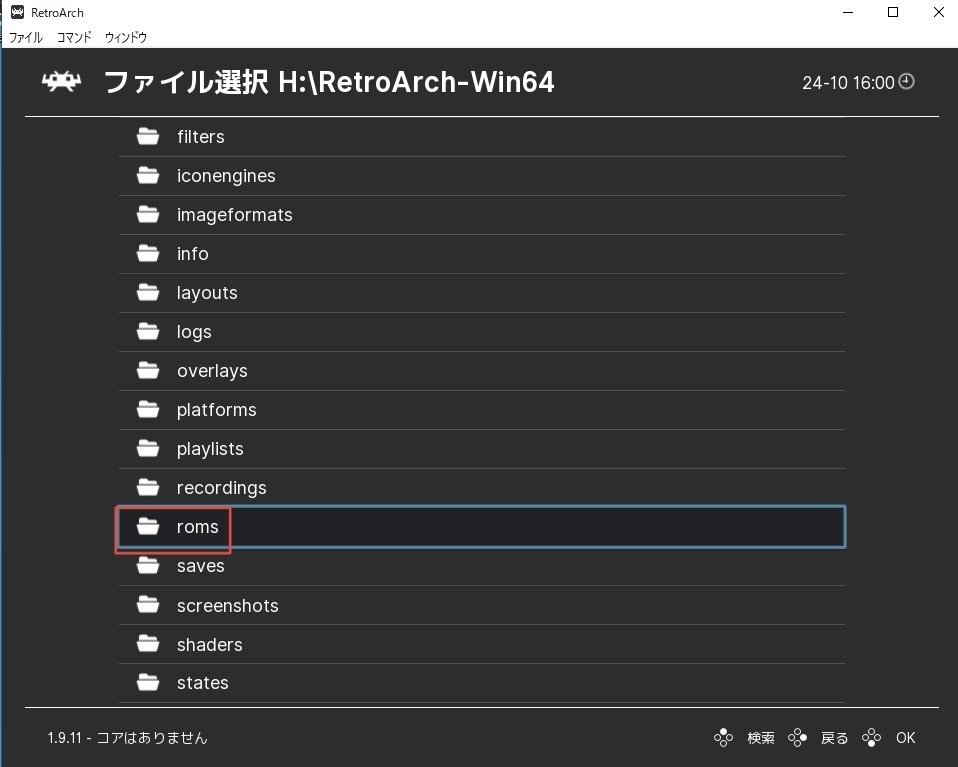Image resolution: width=958 pixels, height=767 pixels.
Task: Open the overlays folder row
Action: coord(482,371)
